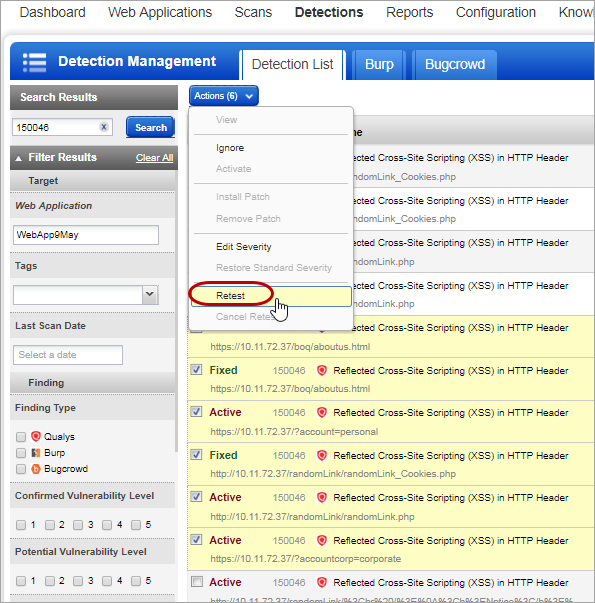This screenshot has width=595, height=603.
Task: Click Qualys icon on Active ?accountcorp=corporate row
Action: click(322, 540)
